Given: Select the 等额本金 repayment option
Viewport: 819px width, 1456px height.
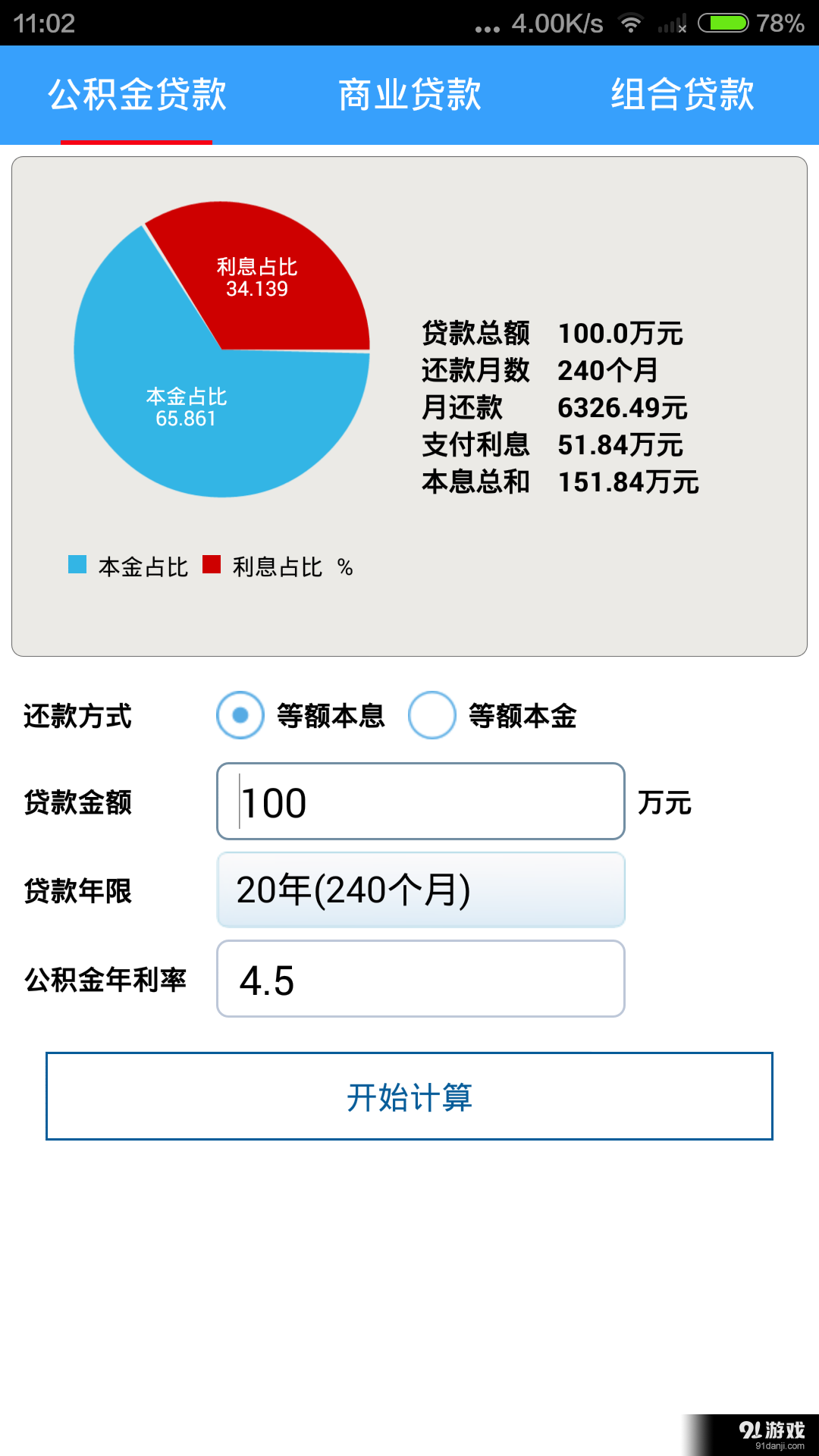Looking at the screenshot, I should [x=433, y=714].
